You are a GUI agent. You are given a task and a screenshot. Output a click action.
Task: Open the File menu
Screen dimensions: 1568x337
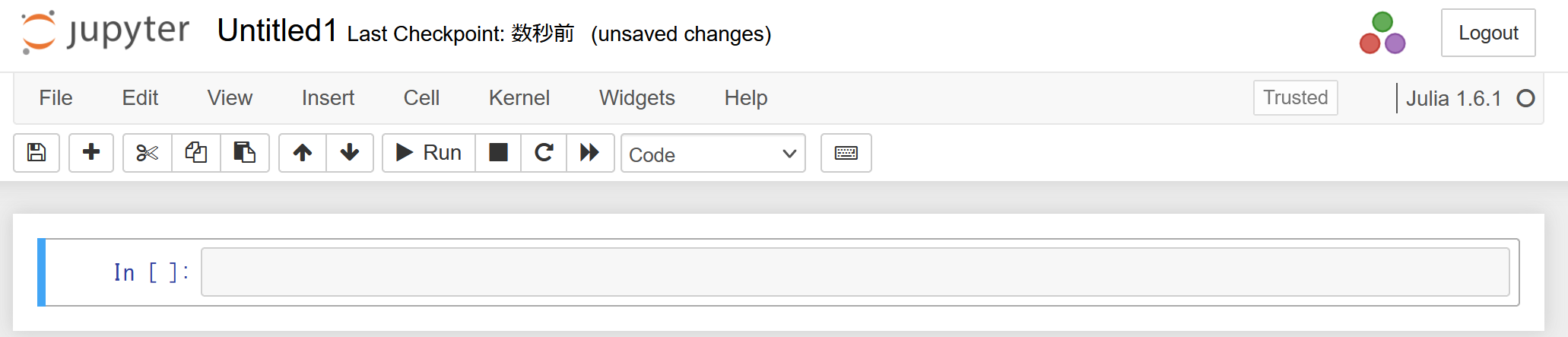click(56, 98)
